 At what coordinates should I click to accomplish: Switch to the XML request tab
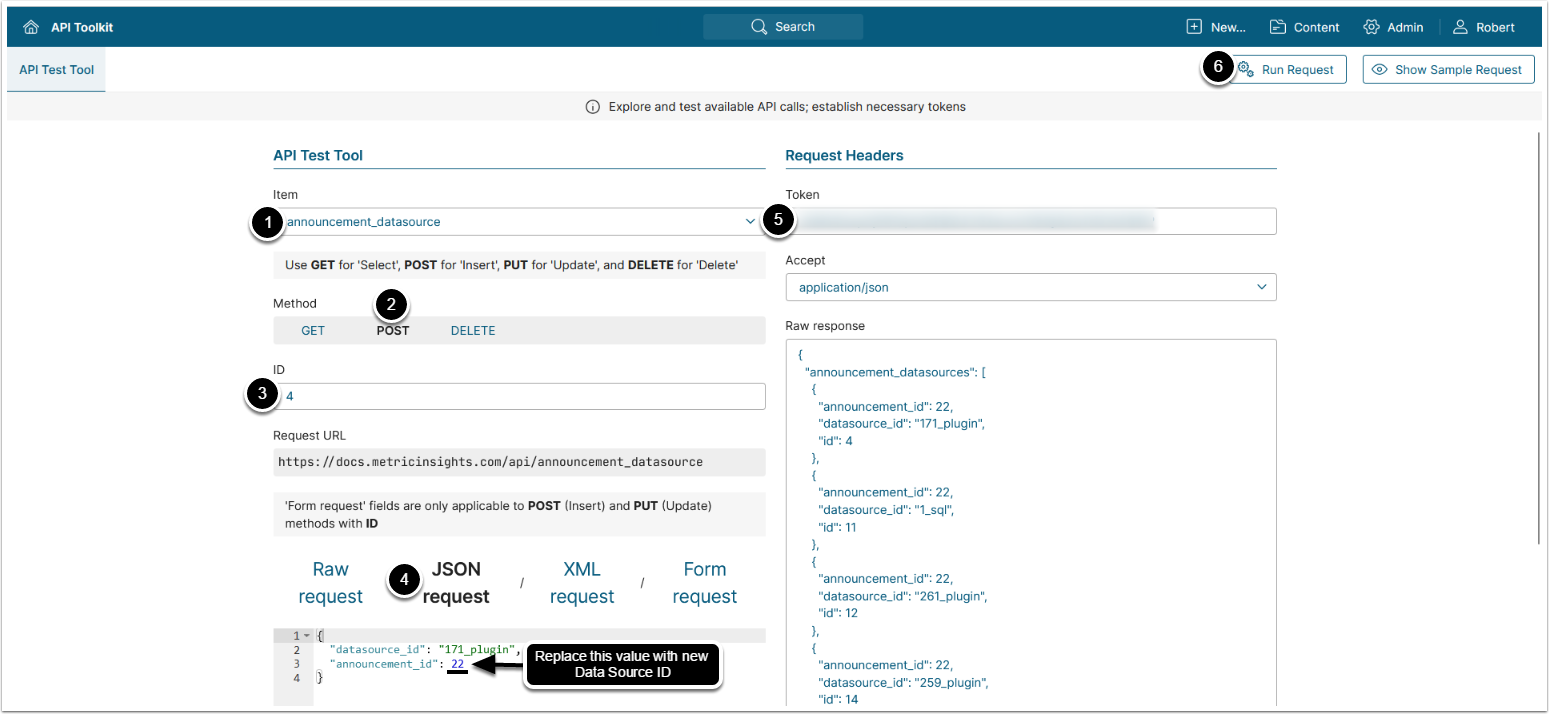click(582, 583)
